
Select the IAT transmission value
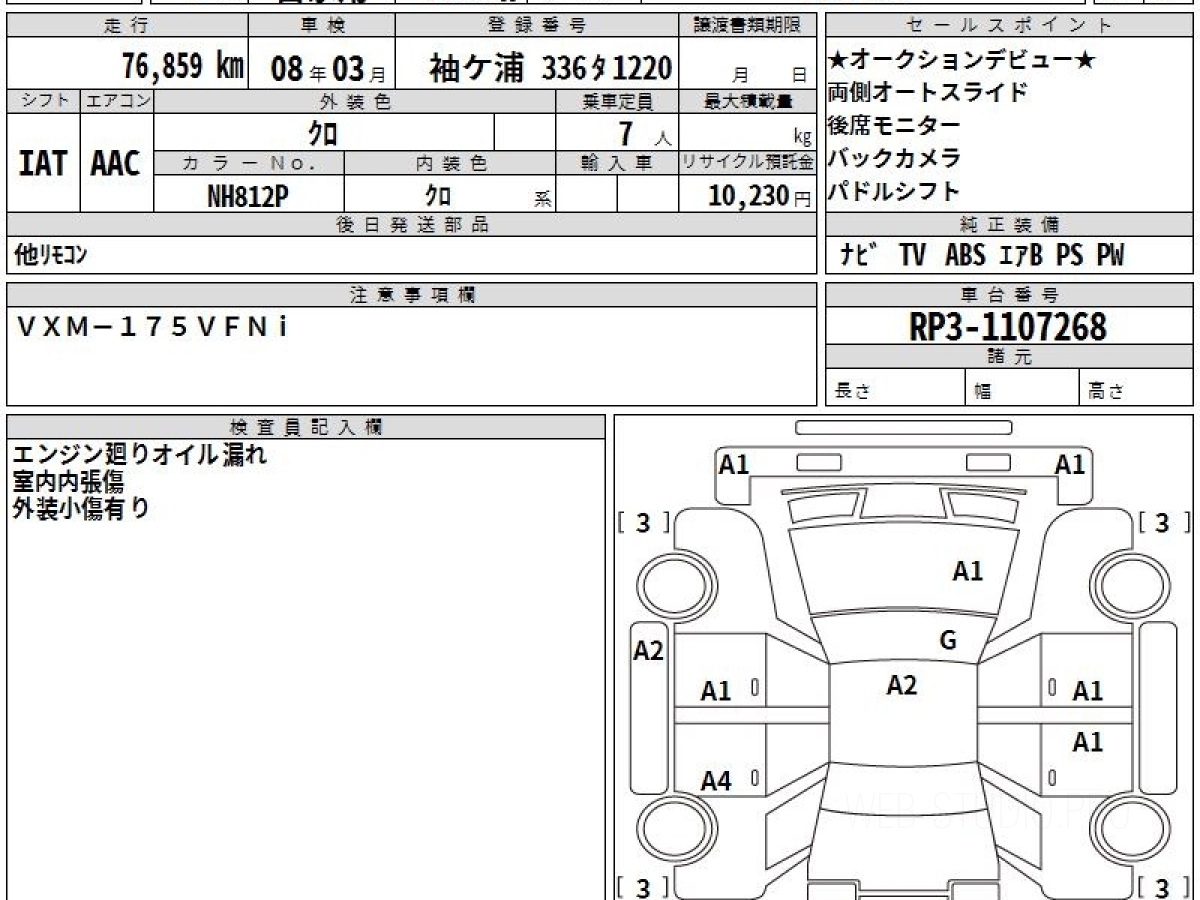43,163
